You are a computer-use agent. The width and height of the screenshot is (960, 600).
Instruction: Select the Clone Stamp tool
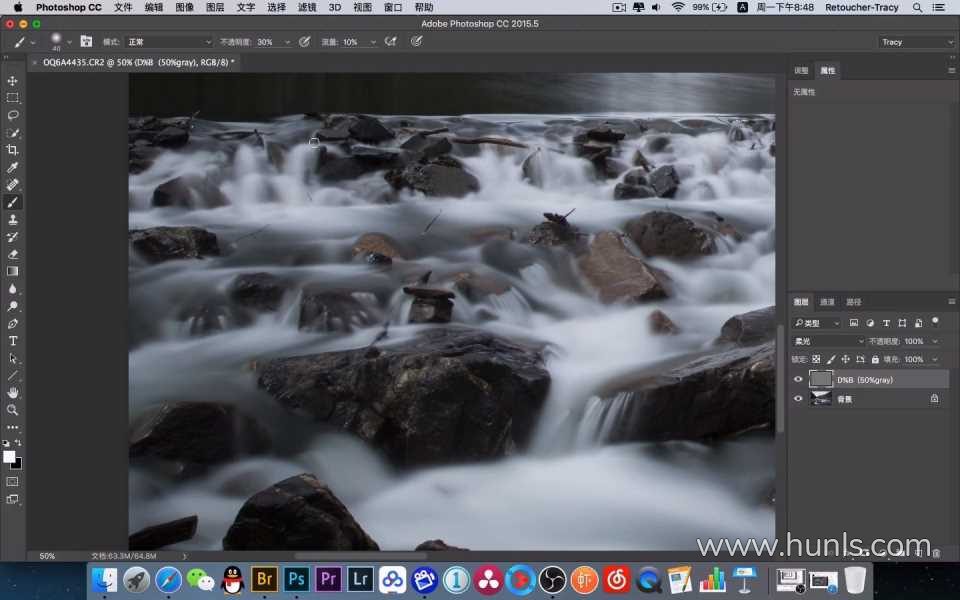[x=12, y=220]
